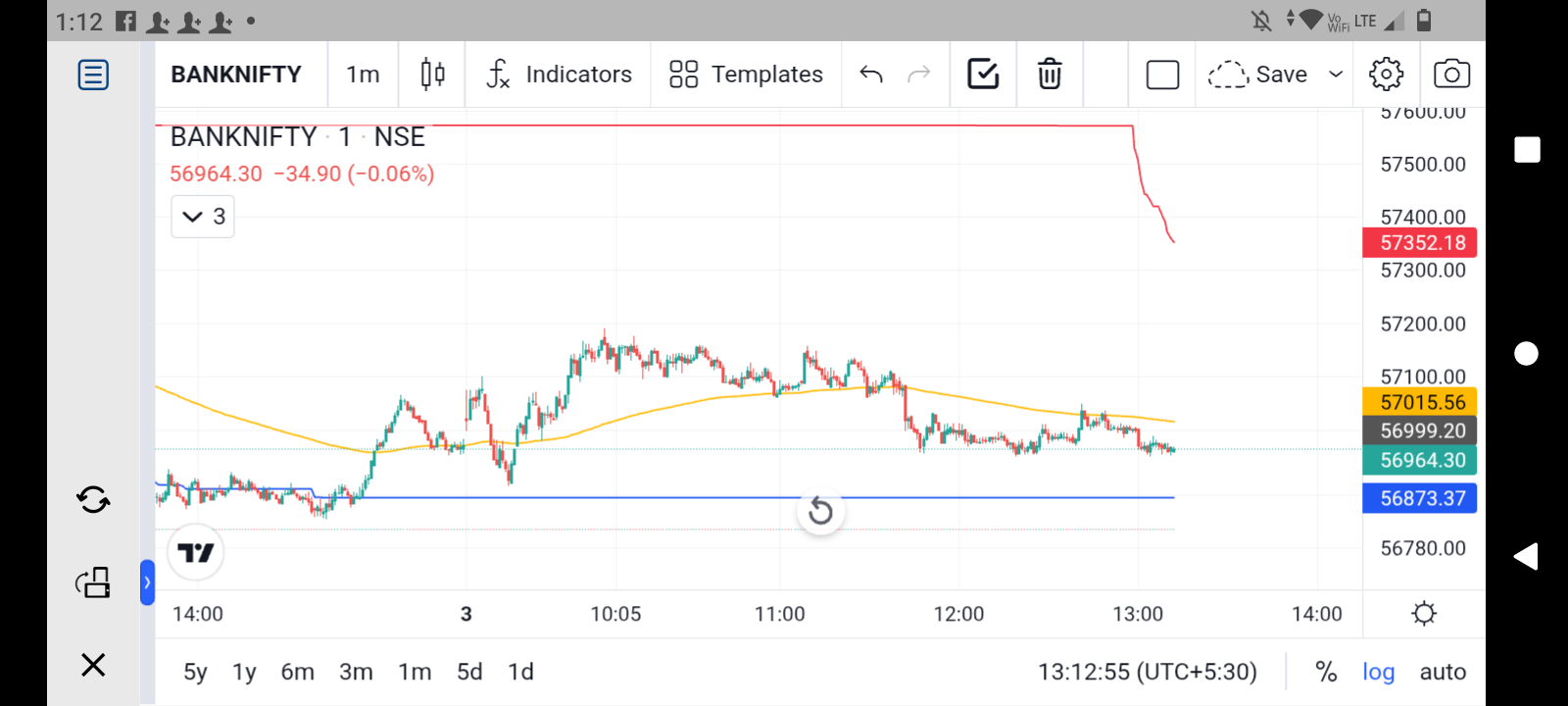Screen dimensions: 1568x706
Task: Click the trash remove-drawings icon
Action: (1050, 75)
